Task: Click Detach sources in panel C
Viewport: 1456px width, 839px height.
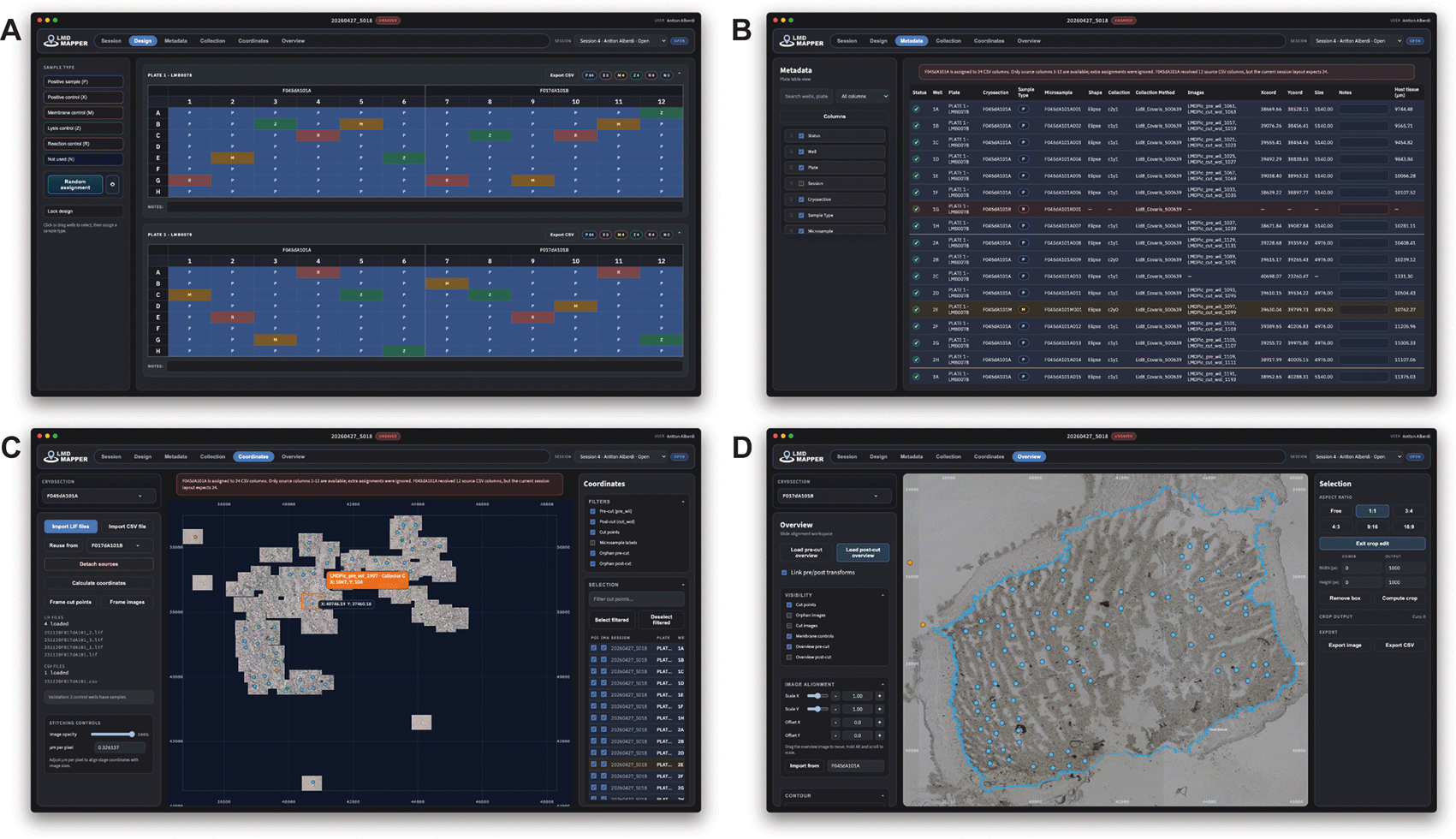Action: [x=99, y=564]
